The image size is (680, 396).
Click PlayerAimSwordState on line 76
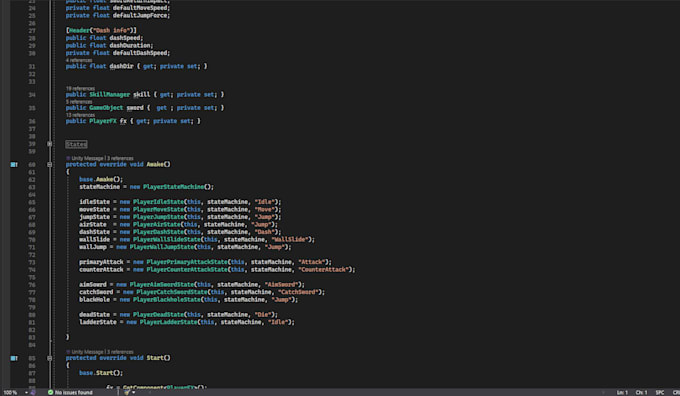point(162,285)
